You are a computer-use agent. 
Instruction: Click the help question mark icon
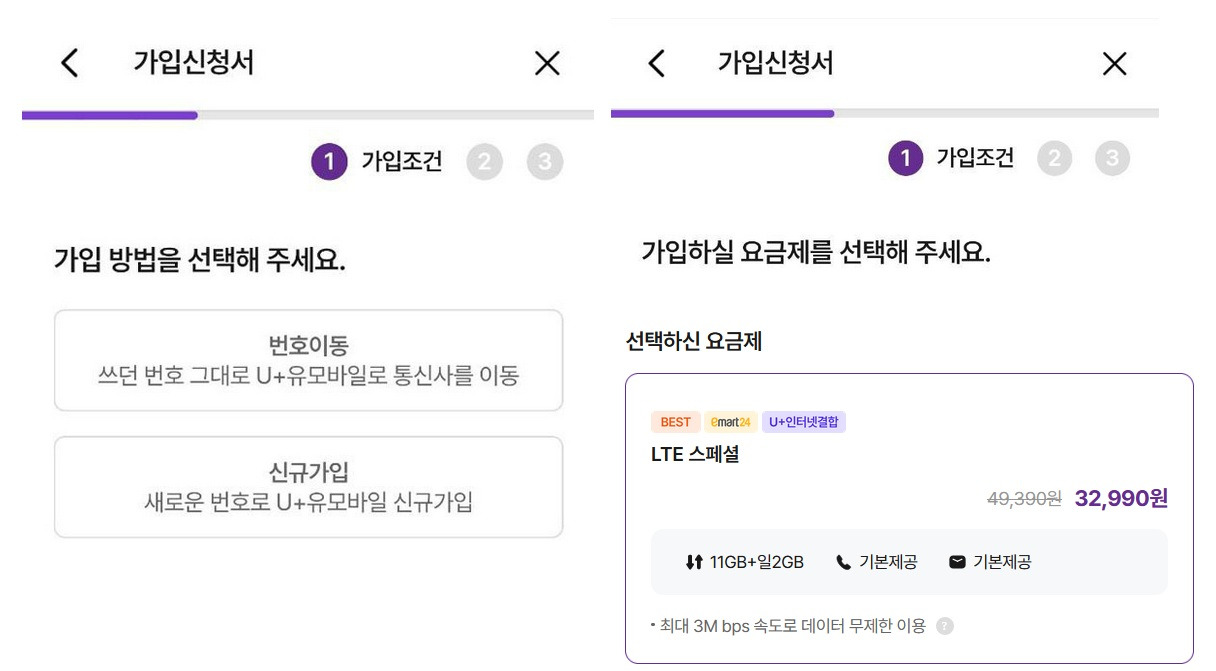click(x=945, y=626)
